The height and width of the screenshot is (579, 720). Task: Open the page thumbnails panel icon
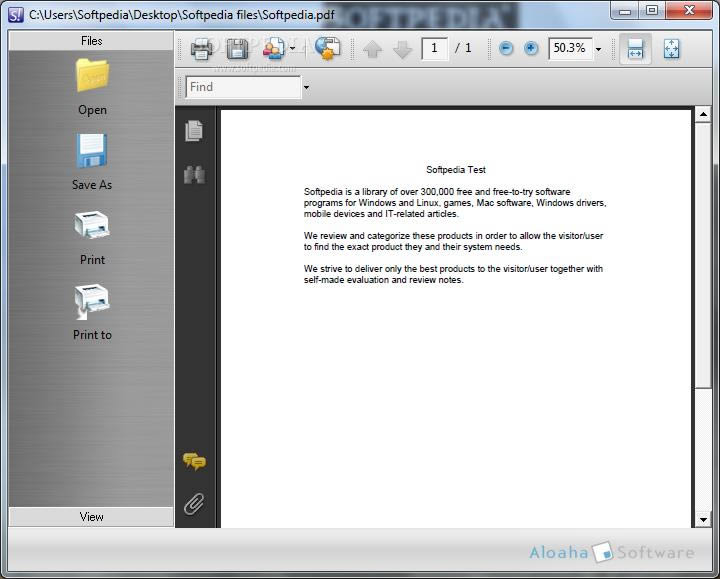pyautogui.click(x=194, y=131)
